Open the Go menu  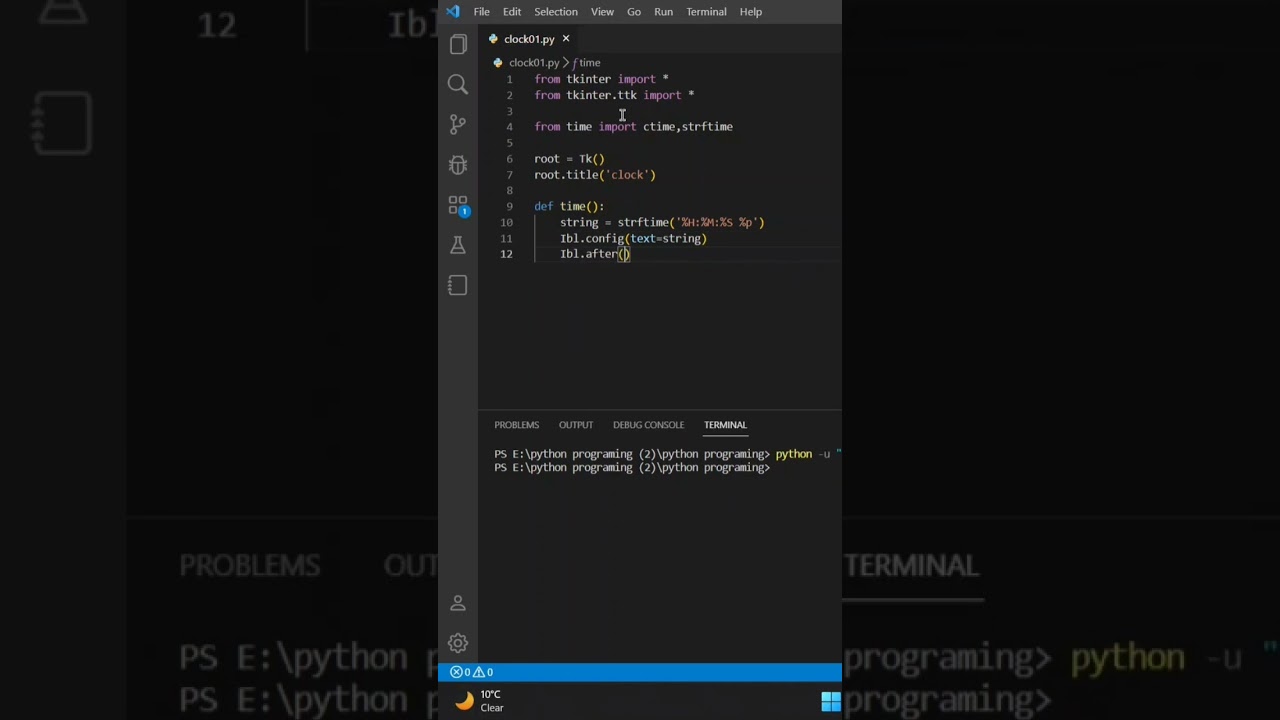(634, 12)
